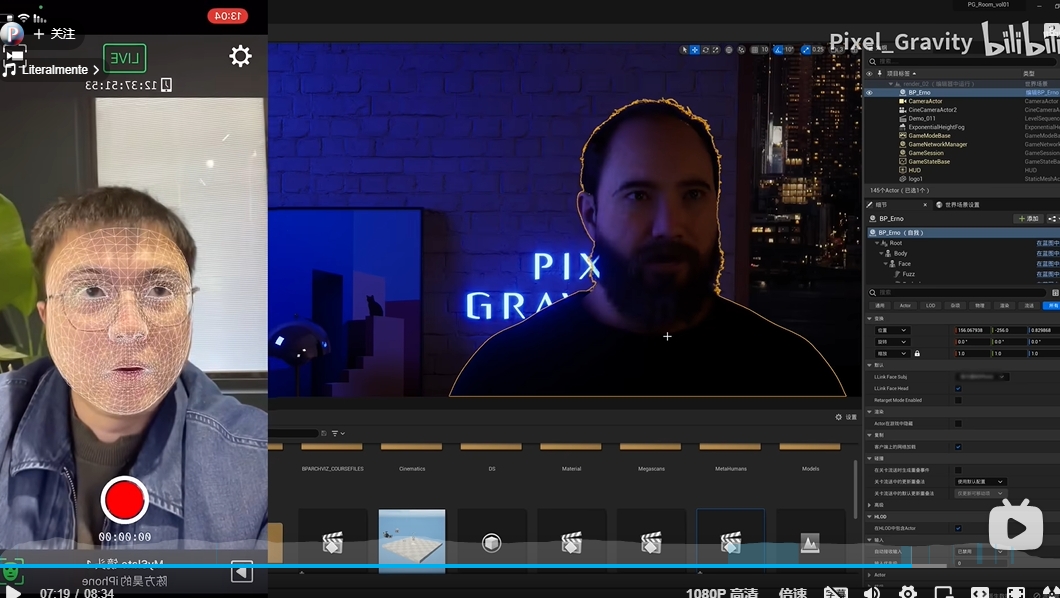
Task: Select the GameStateBase icon
Action: (902, 161)
